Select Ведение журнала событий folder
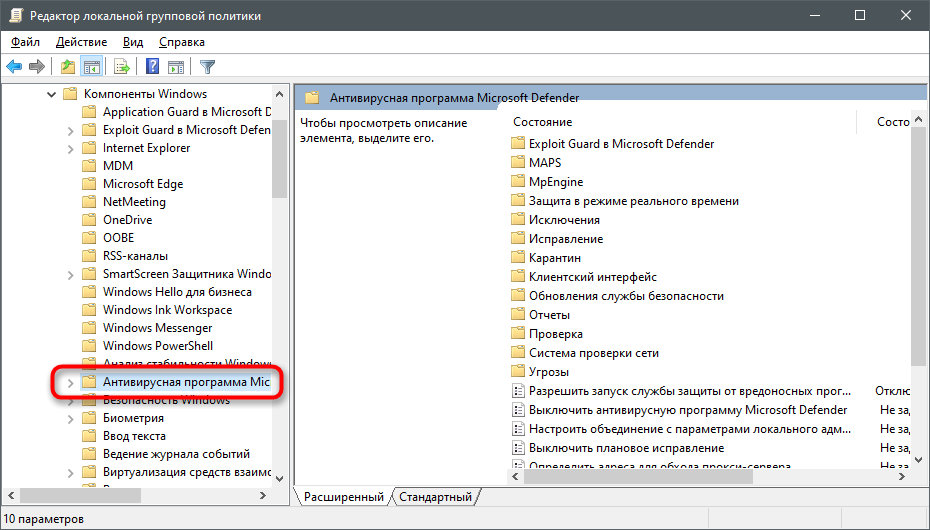Screen dimensions: 930x530 point(167,454)
